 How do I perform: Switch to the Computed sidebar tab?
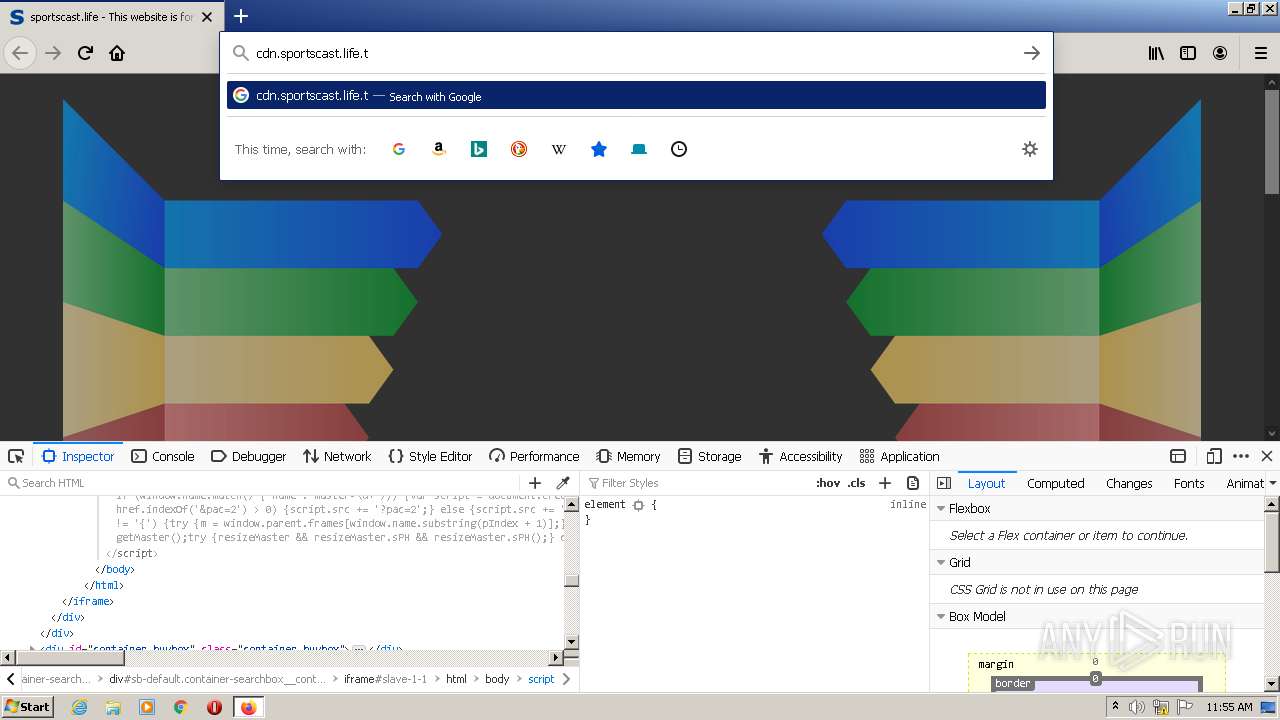point(1055,483)
